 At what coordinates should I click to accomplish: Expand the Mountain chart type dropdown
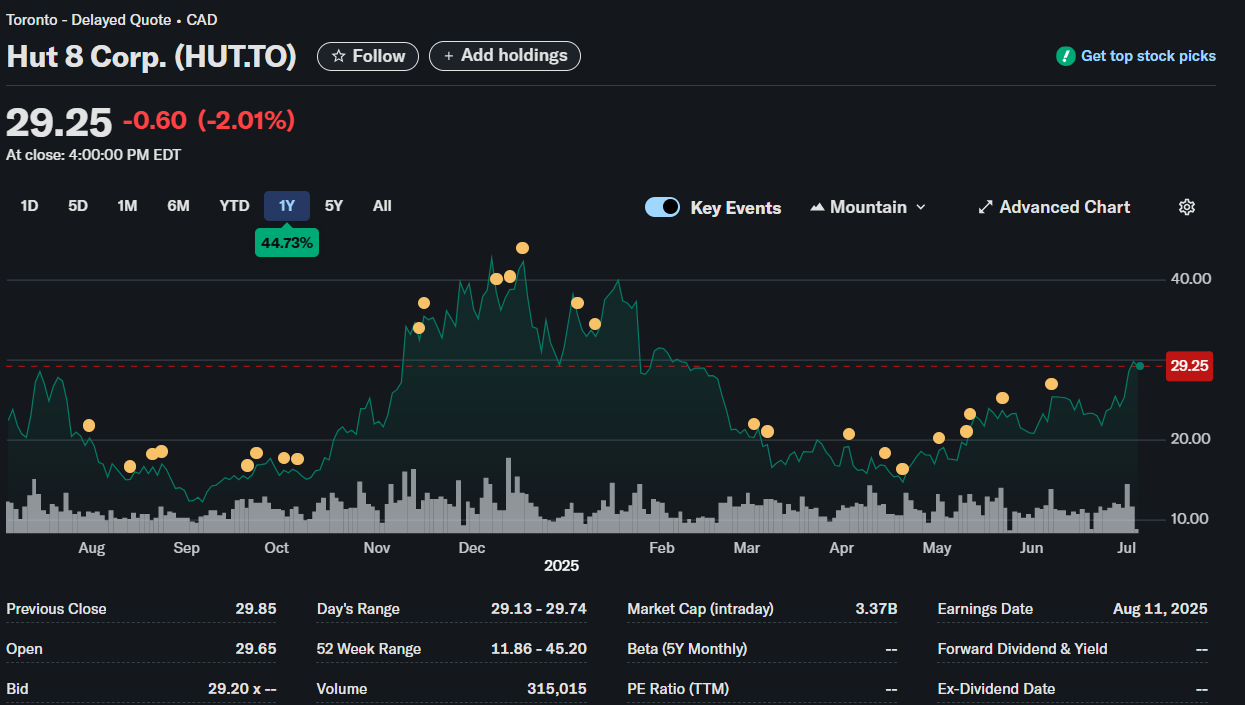868,207
